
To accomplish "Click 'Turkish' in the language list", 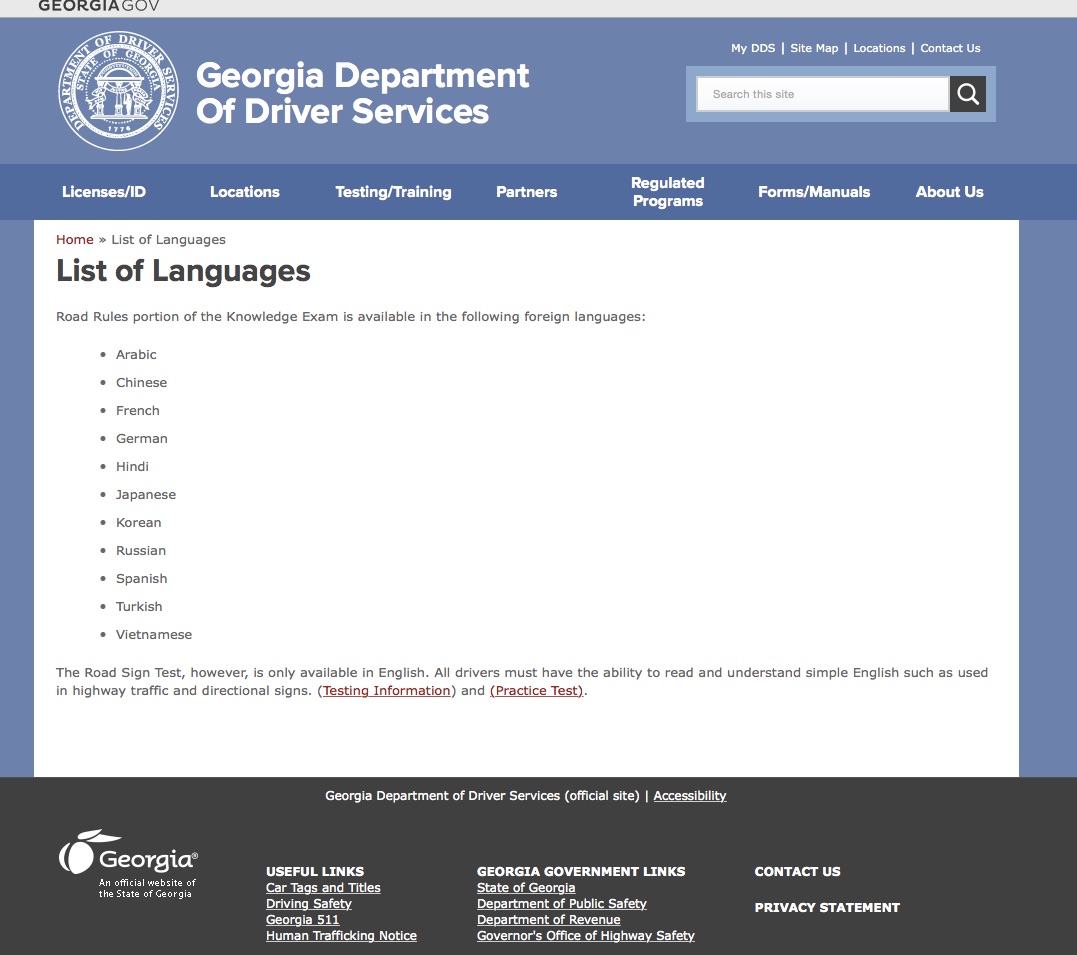I will (139, 607).
